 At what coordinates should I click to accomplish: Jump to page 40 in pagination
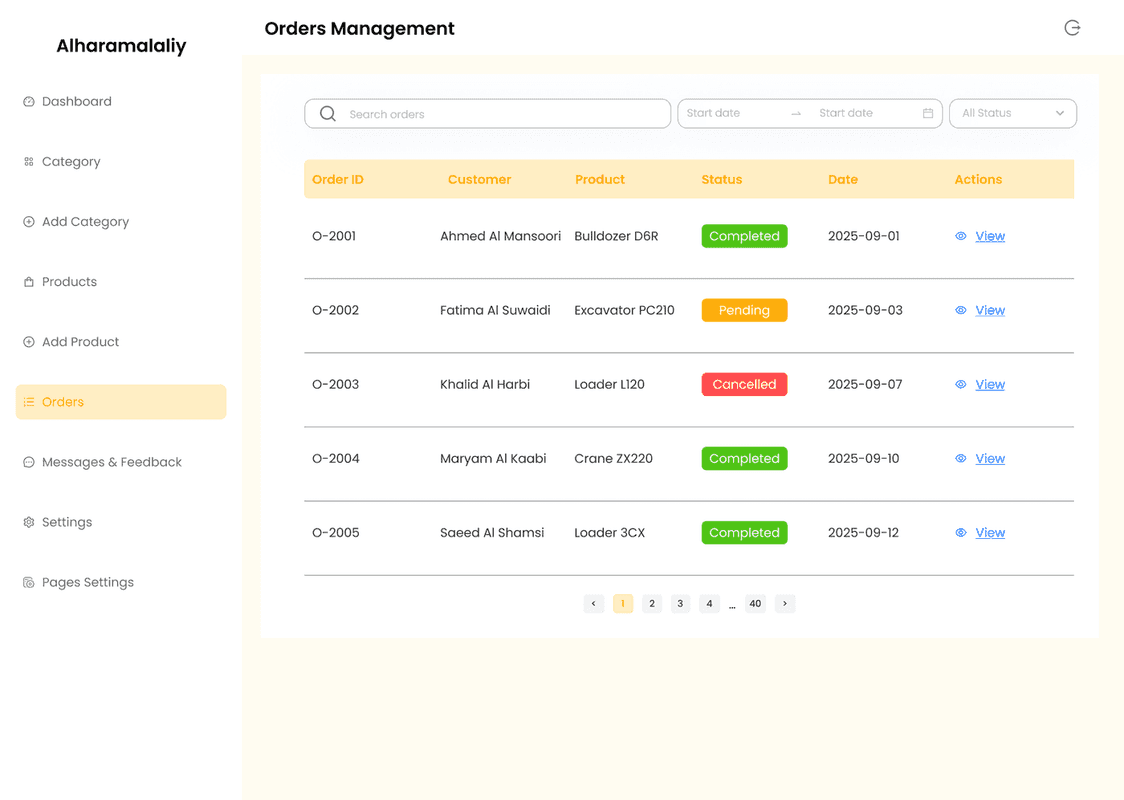point(755,604)
